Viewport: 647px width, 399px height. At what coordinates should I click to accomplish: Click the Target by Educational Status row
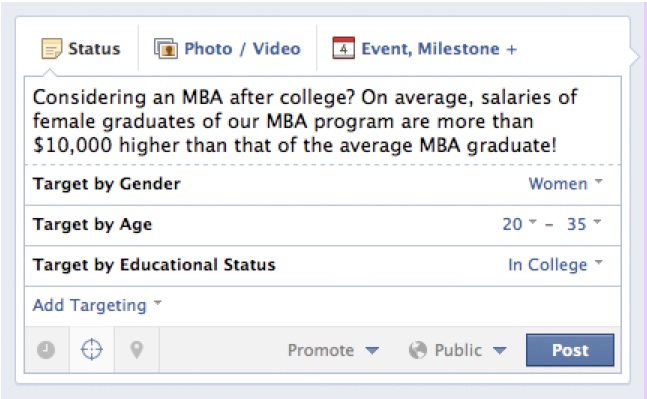[323, 265]
